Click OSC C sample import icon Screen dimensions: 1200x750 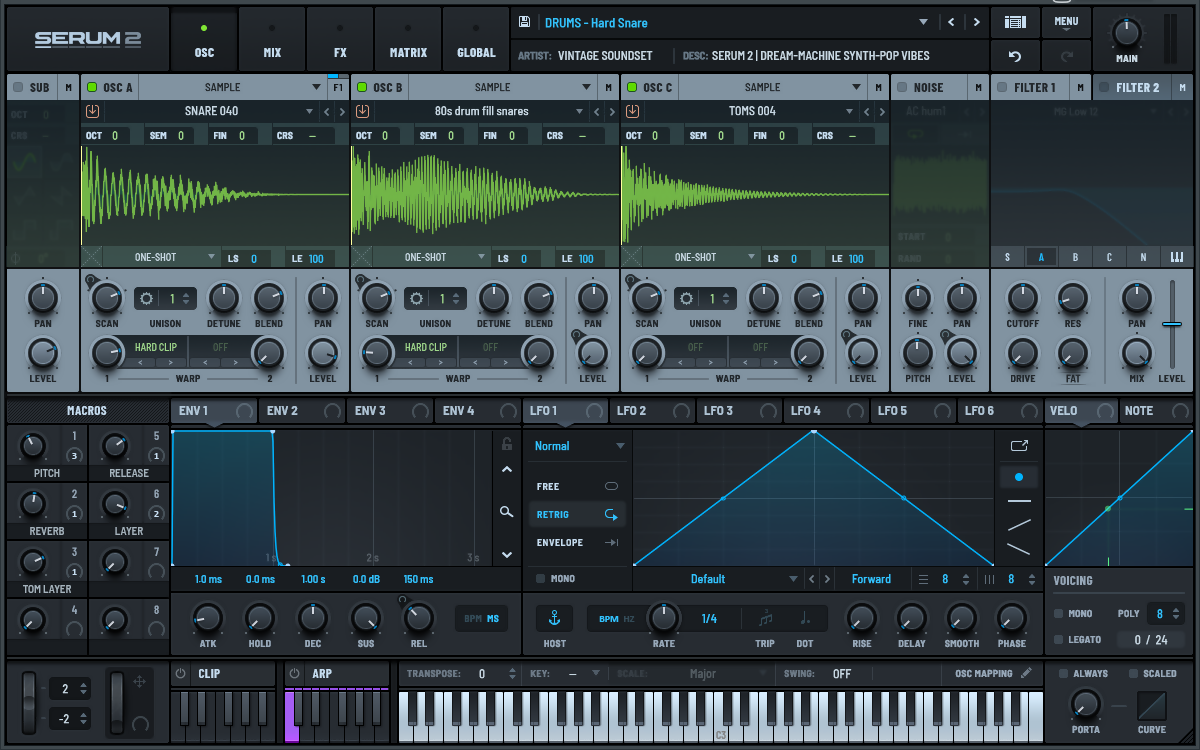(x=633, y=111)
